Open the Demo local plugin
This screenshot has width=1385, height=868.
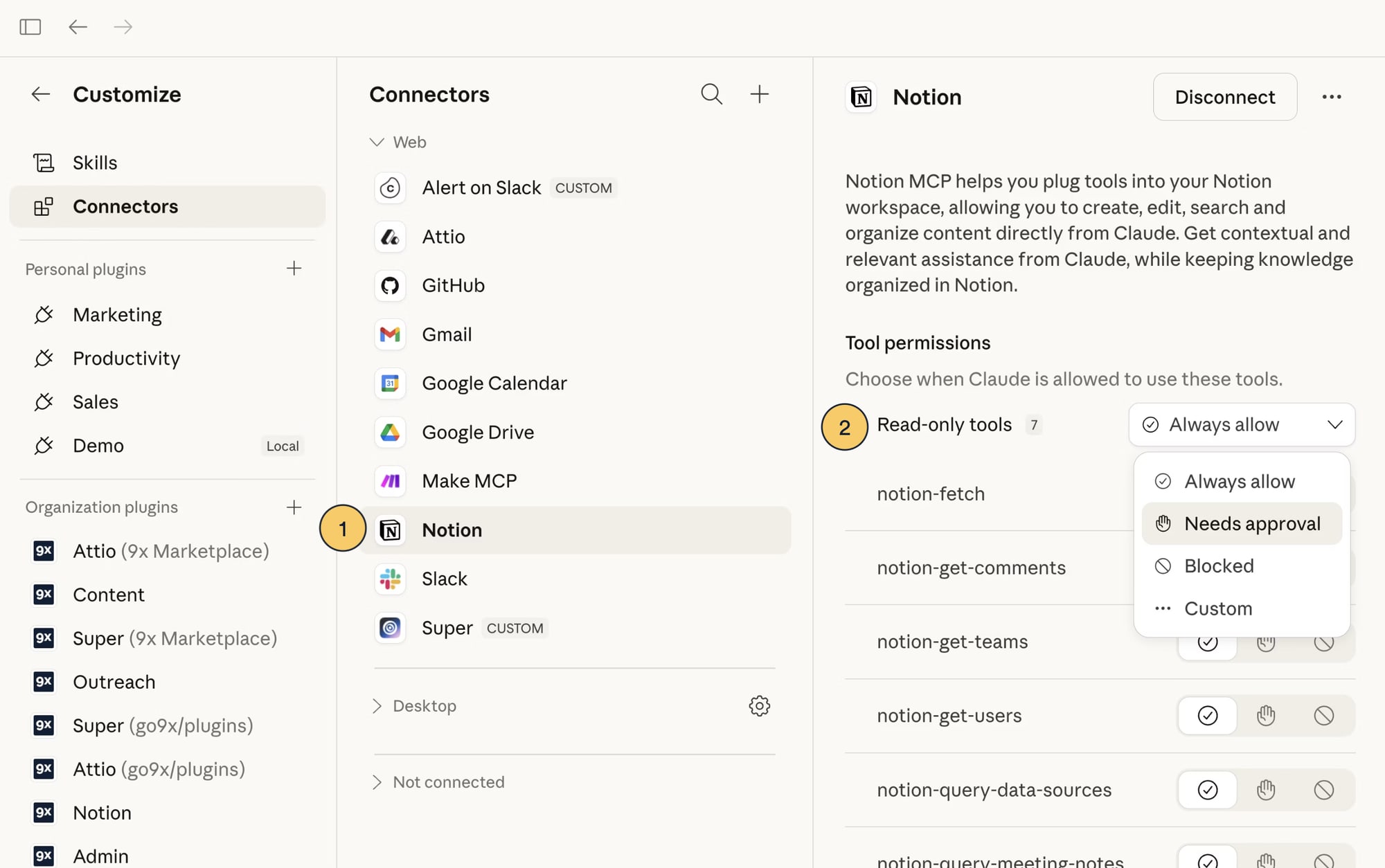pos(168,446)
